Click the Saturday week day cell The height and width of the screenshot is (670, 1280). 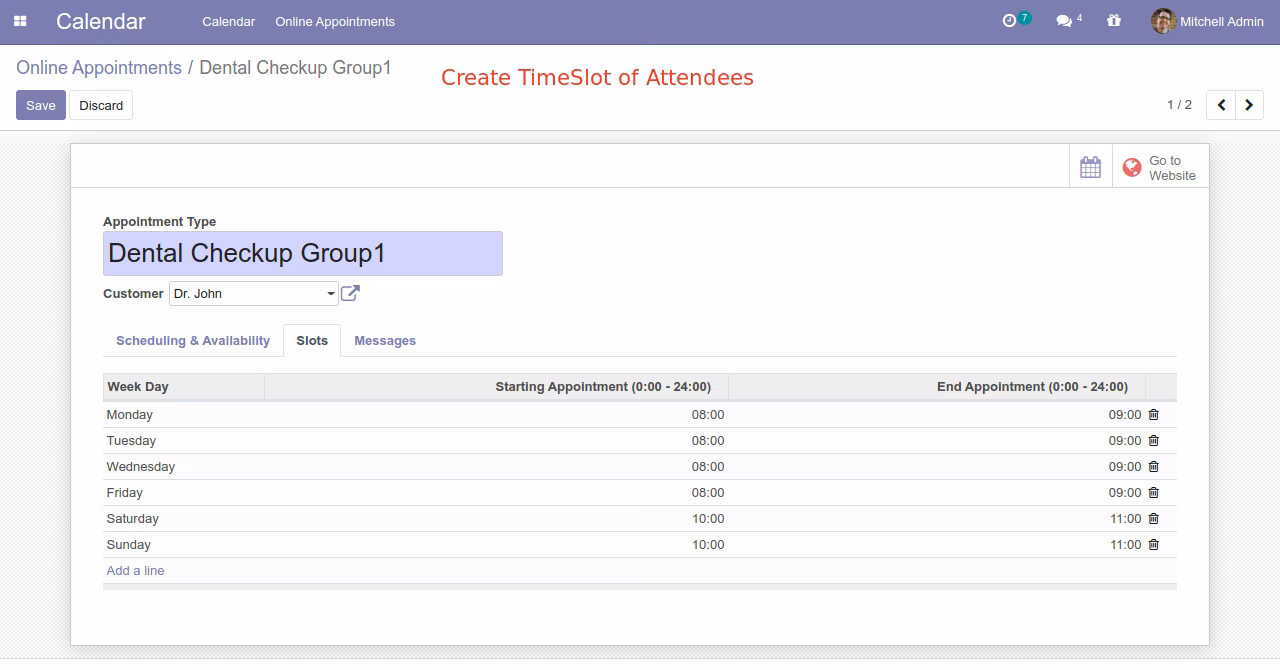pos(184,518)
